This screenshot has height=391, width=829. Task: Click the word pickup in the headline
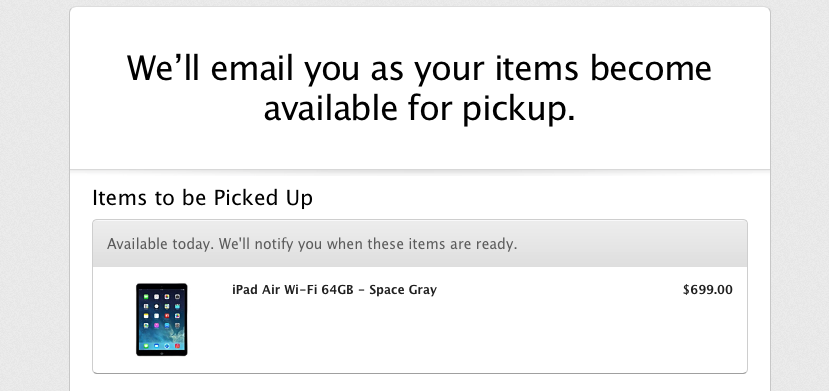coord(519,109)
